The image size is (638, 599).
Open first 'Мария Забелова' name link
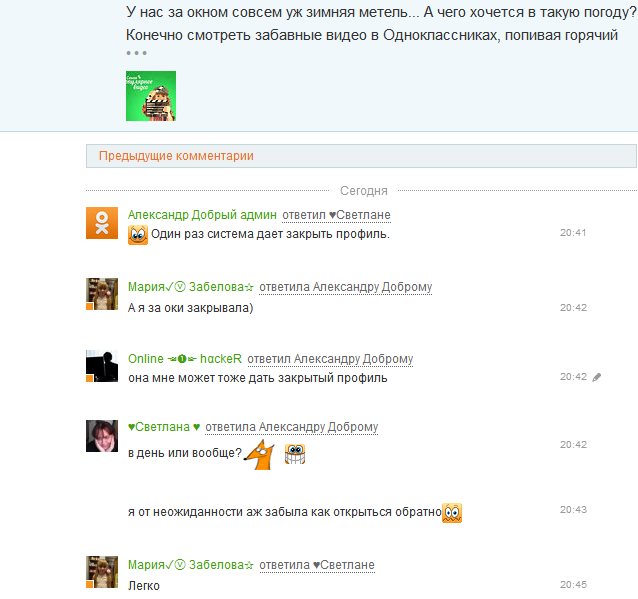click(x=191, y=287)
